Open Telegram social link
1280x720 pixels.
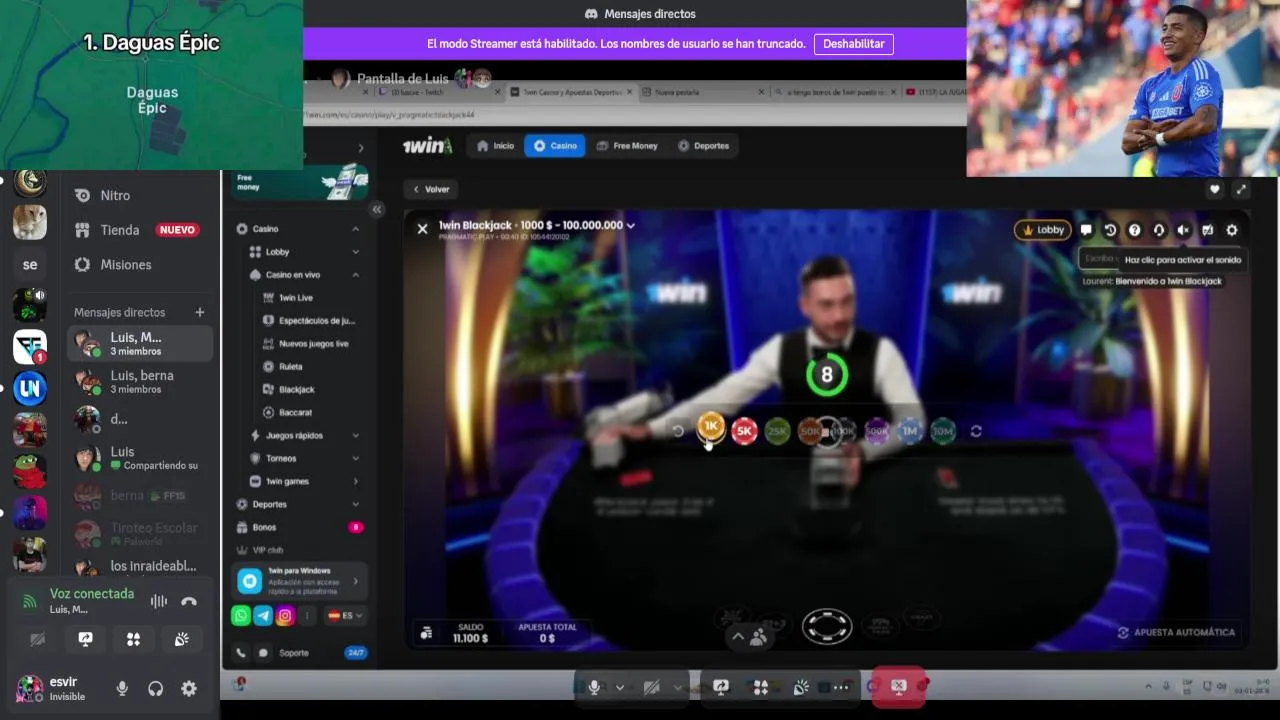pyautogui.click(x=263, y=616)
